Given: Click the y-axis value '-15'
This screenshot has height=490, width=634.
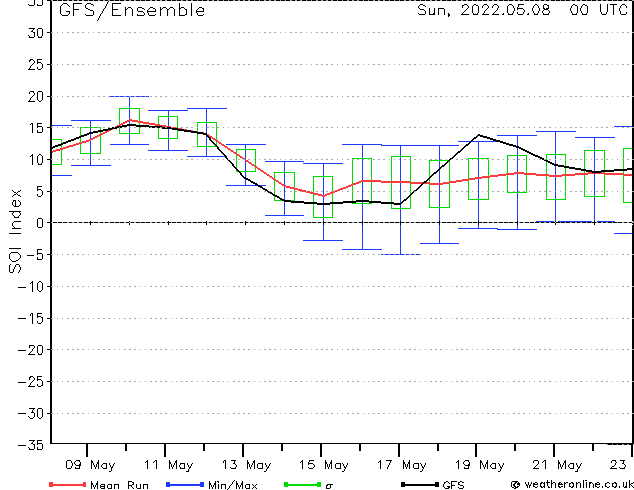Looking at the screenshot, I should [x=31, y=319].
